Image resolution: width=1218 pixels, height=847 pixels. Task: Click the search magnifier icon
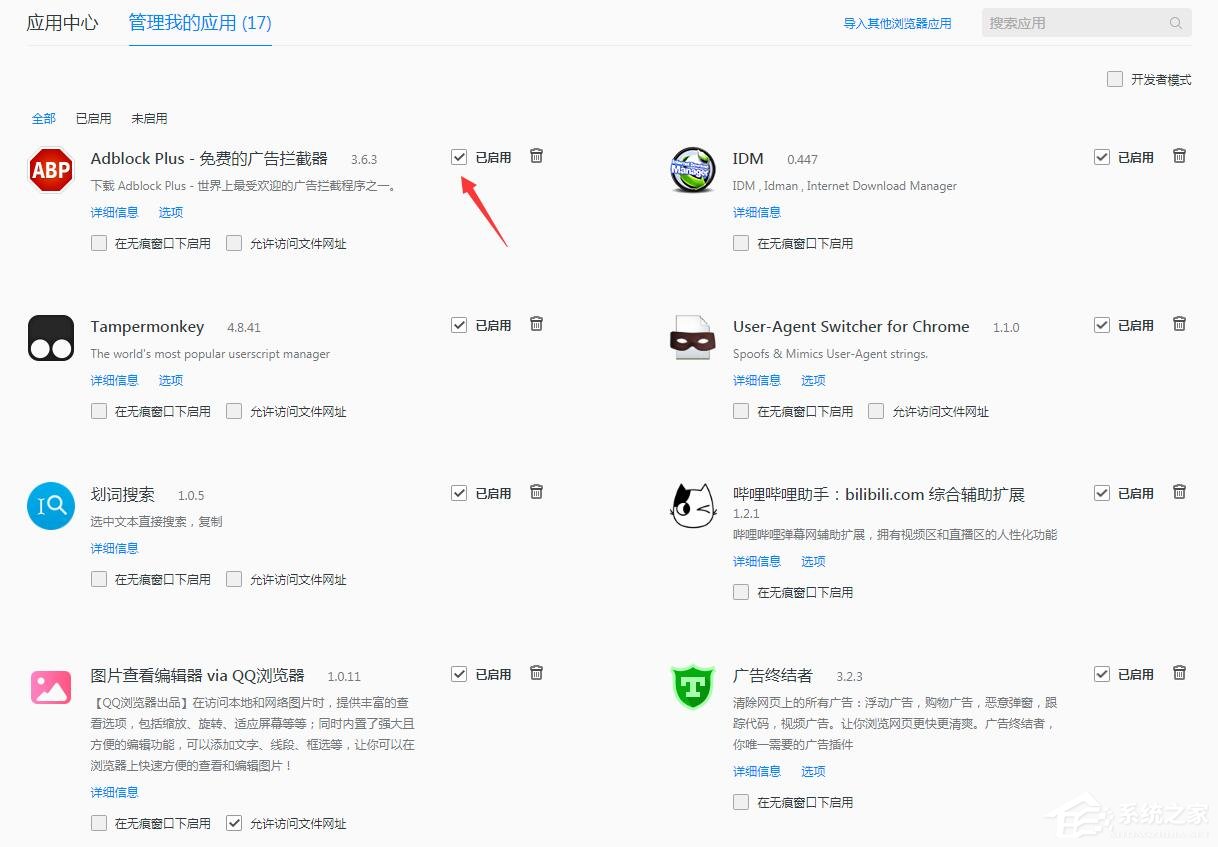(1176, 22)
